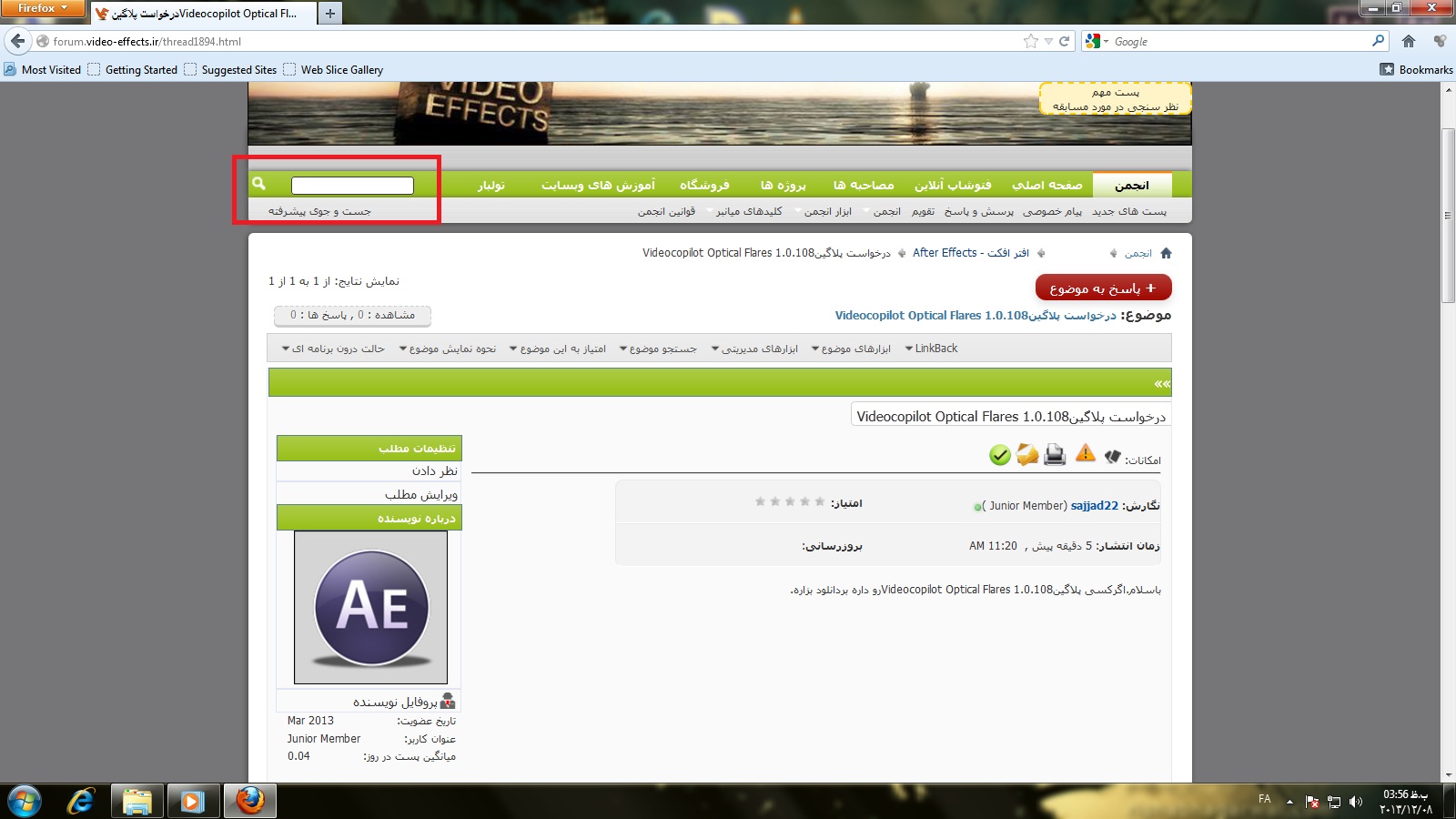
Task: Open the media player taskbar icon
Action: tap(192, 801)
